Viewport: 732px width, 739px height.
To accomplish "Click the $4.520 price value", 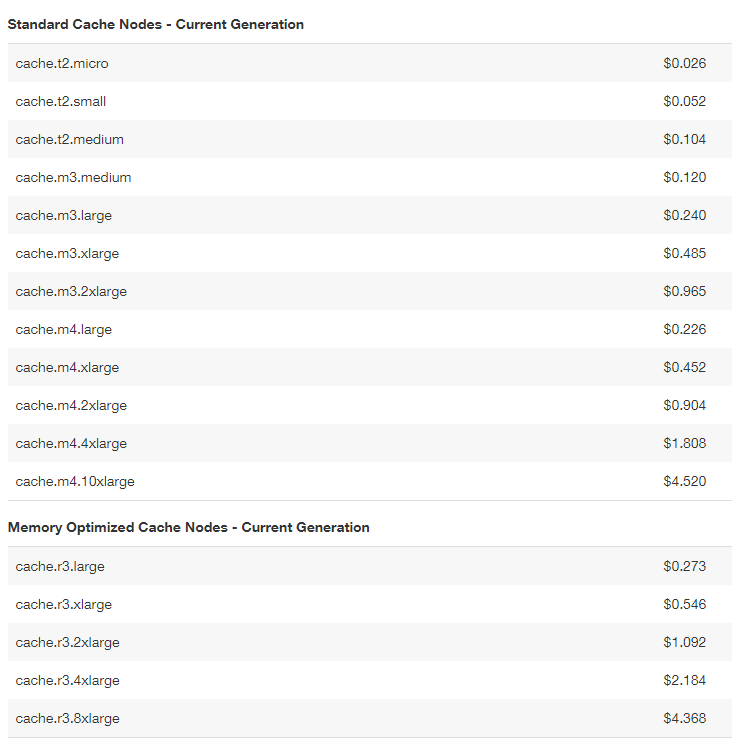I will point(684,481).
